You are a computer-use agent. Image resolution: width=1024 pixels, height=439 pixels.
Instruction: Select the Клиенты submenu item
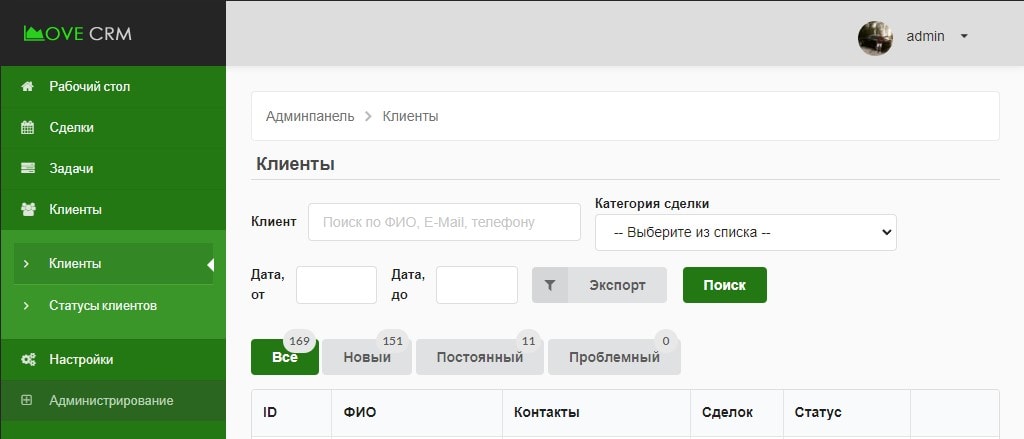coord(113,264)
